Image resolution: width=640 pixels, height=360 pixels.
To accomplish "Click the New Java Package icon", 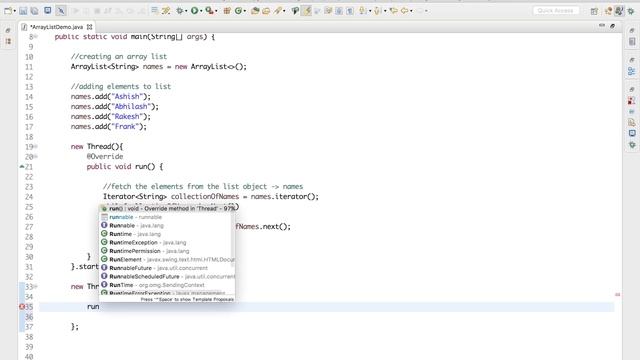I will [x=227, y=11].
